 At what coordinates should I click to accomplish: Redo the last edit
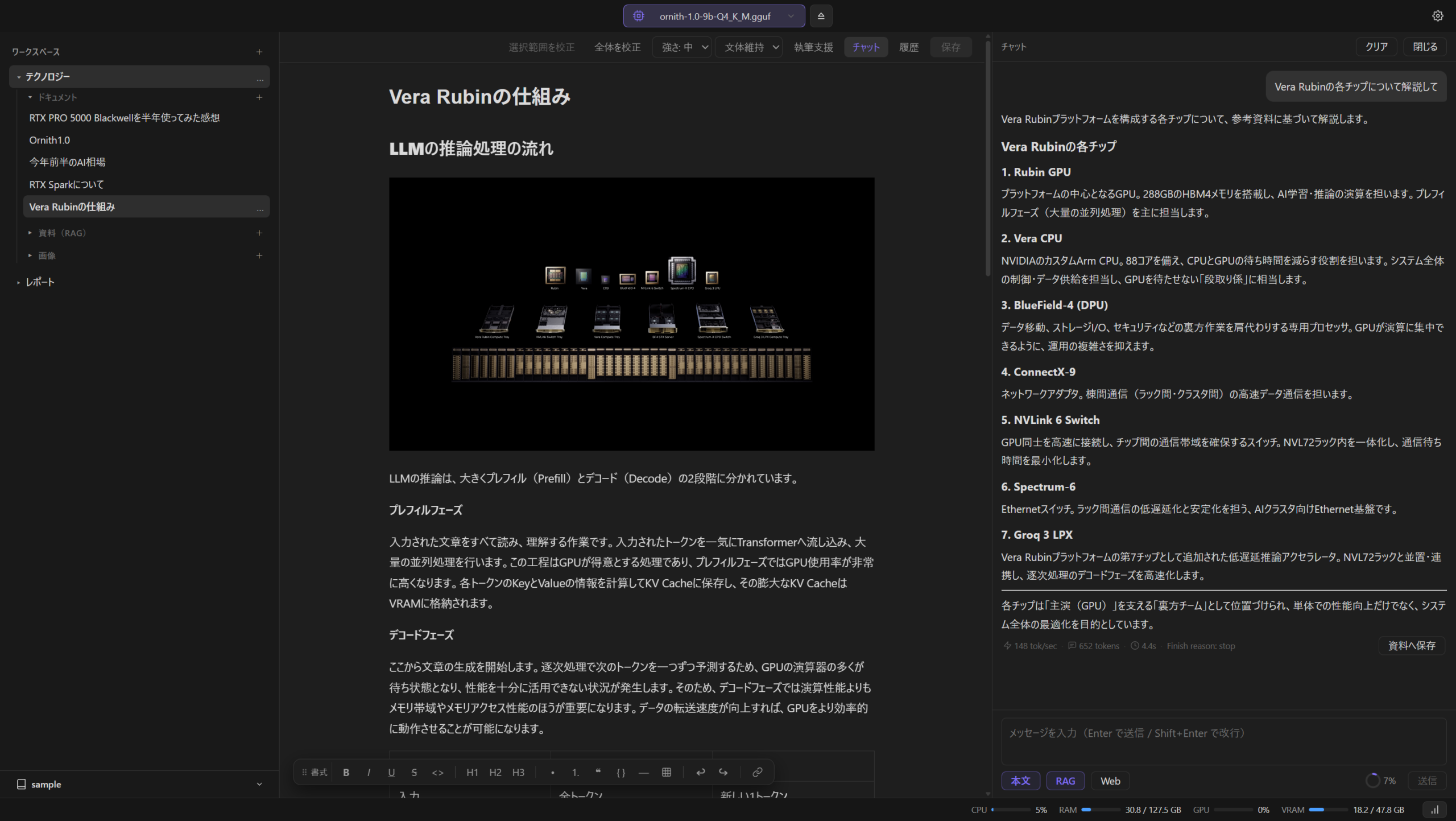723,773
